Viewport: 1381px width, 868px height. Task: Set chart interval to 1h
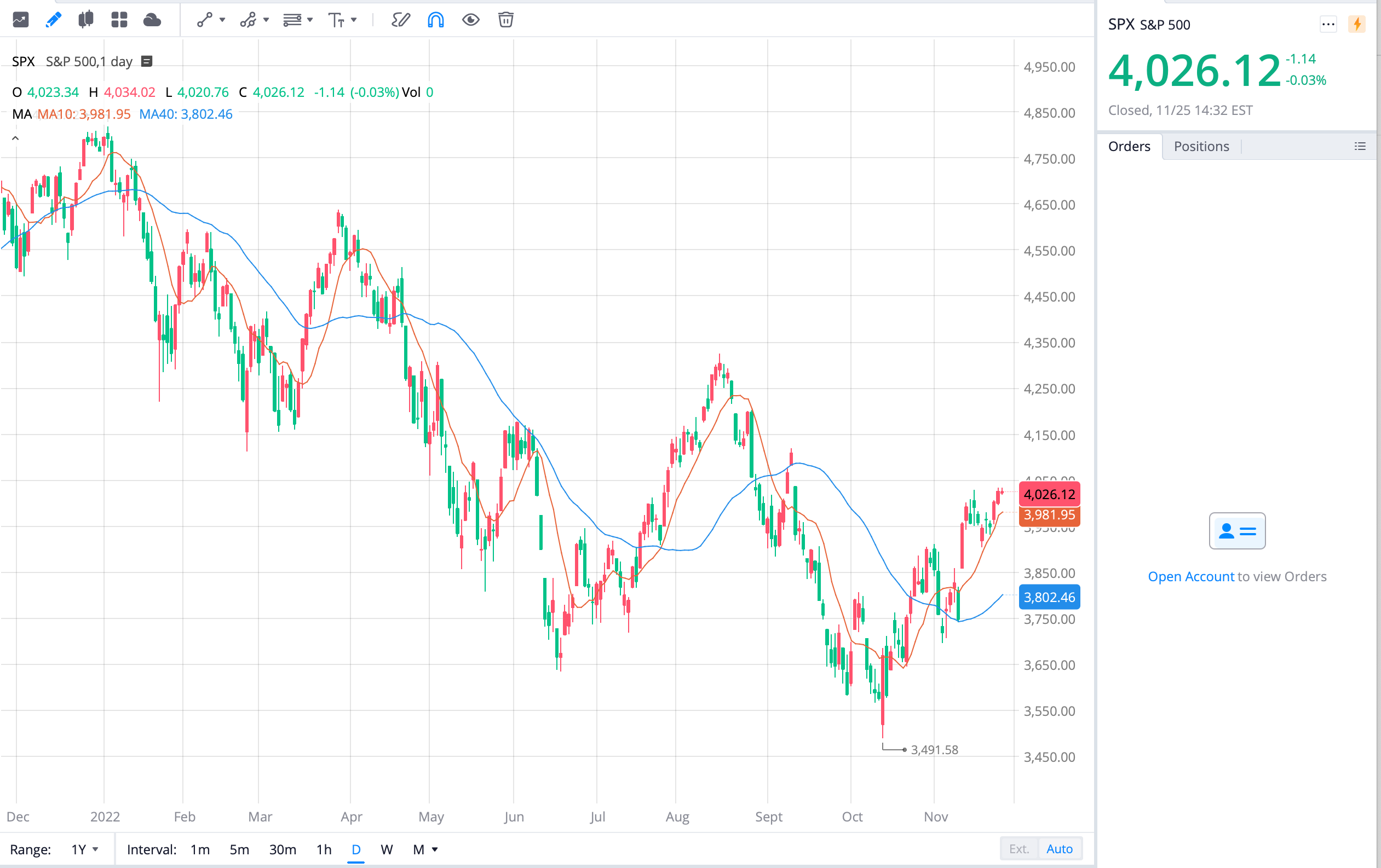324,849
